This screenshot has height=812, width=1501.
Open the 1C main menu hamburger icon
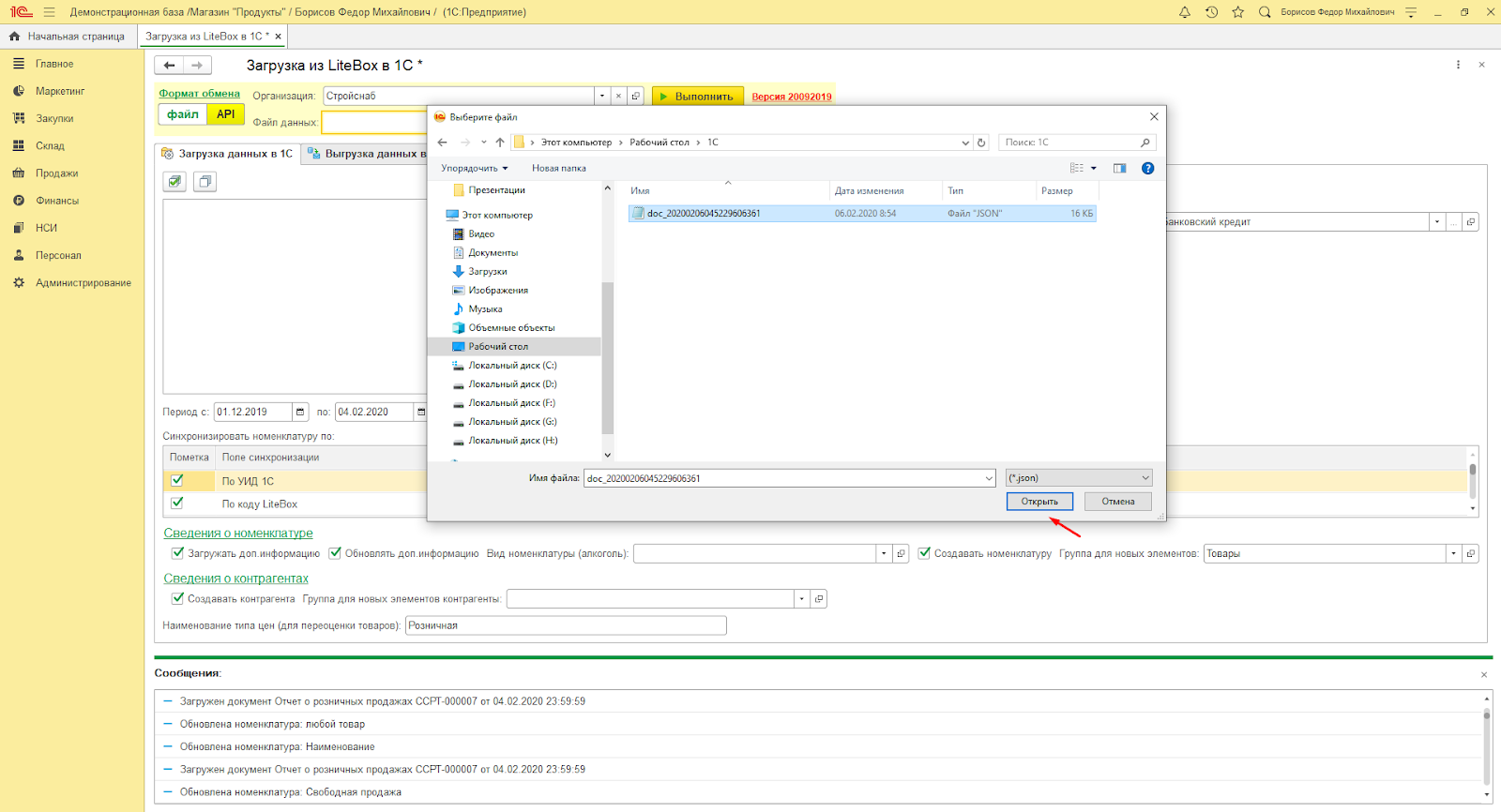point(49,12)
